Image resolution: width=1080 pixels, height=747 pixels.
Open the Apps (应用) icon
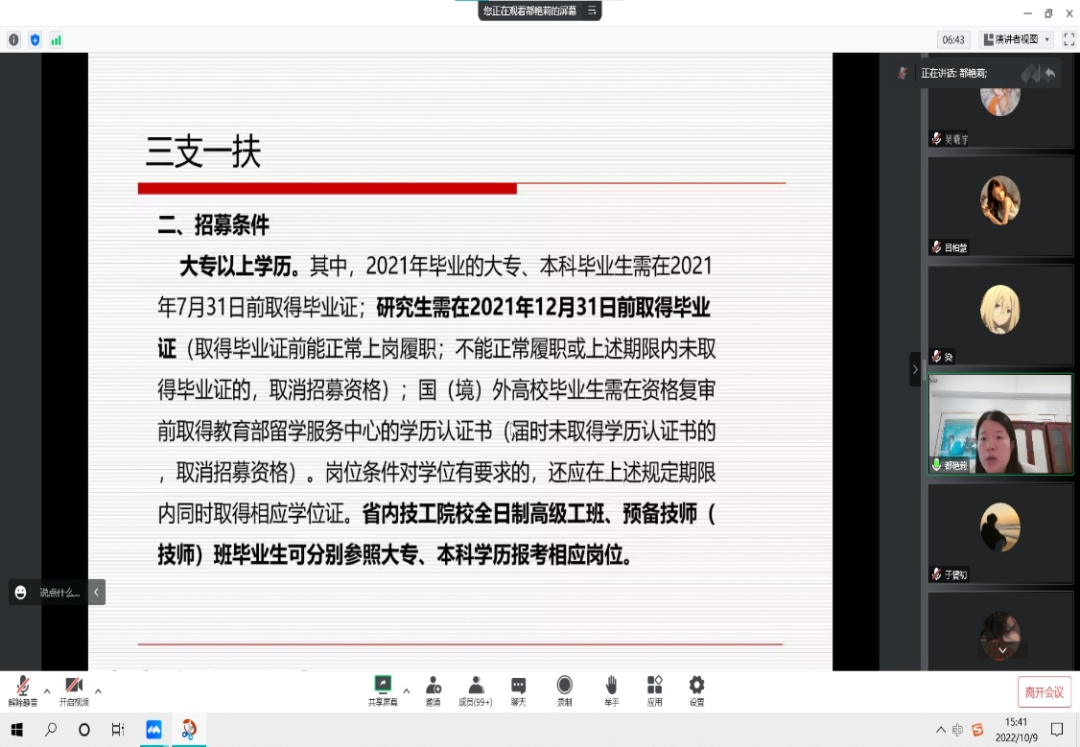pyautogui.click(x=654, y=689)
